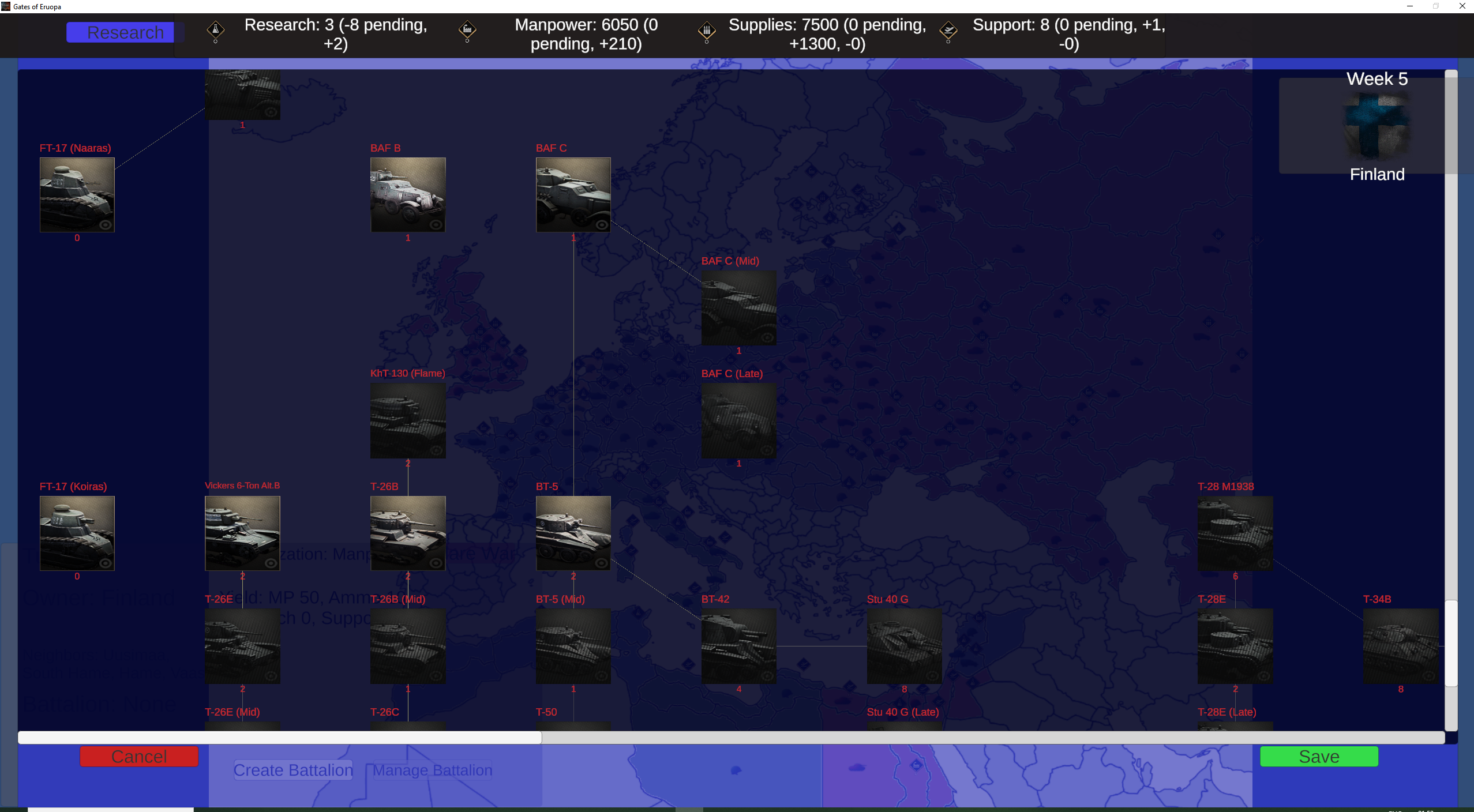Click the Support: 8 readout
The height and width of the screenshot is (812, 1474).
1069,34
